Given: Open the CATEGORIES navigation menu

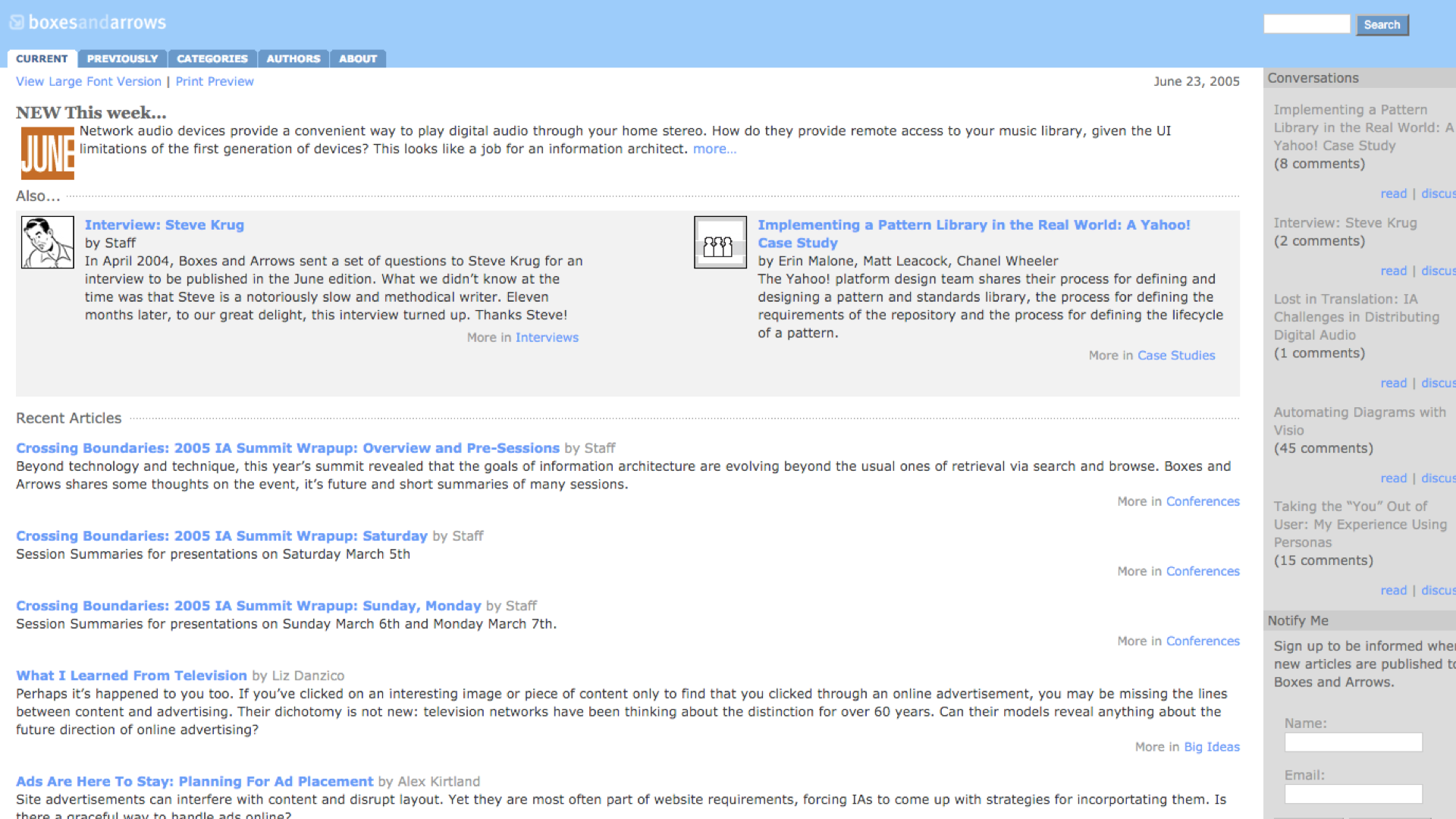Looking at the screenshot, I should coord(212,58).
